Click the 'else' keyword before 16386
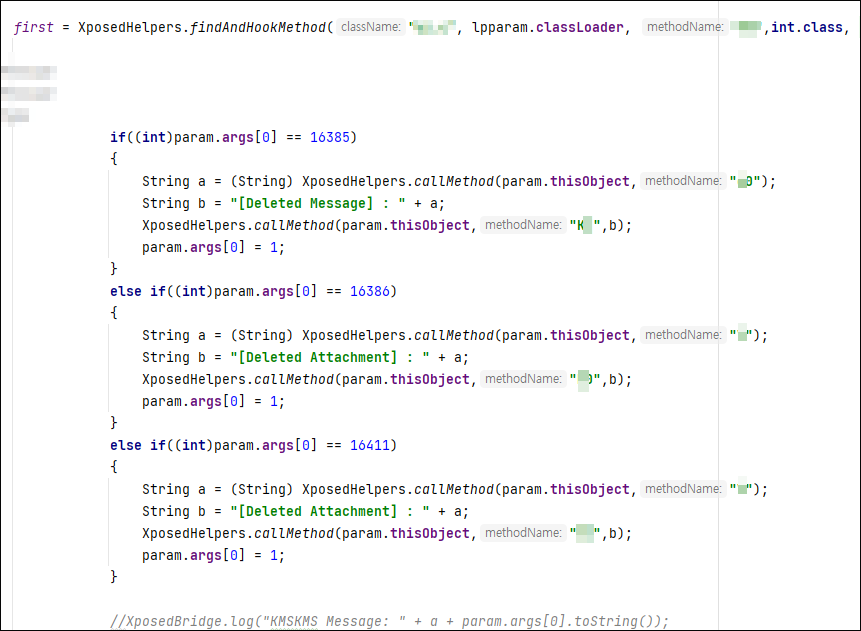This screenshot has height=631, width=861. [x=126, y=291]
